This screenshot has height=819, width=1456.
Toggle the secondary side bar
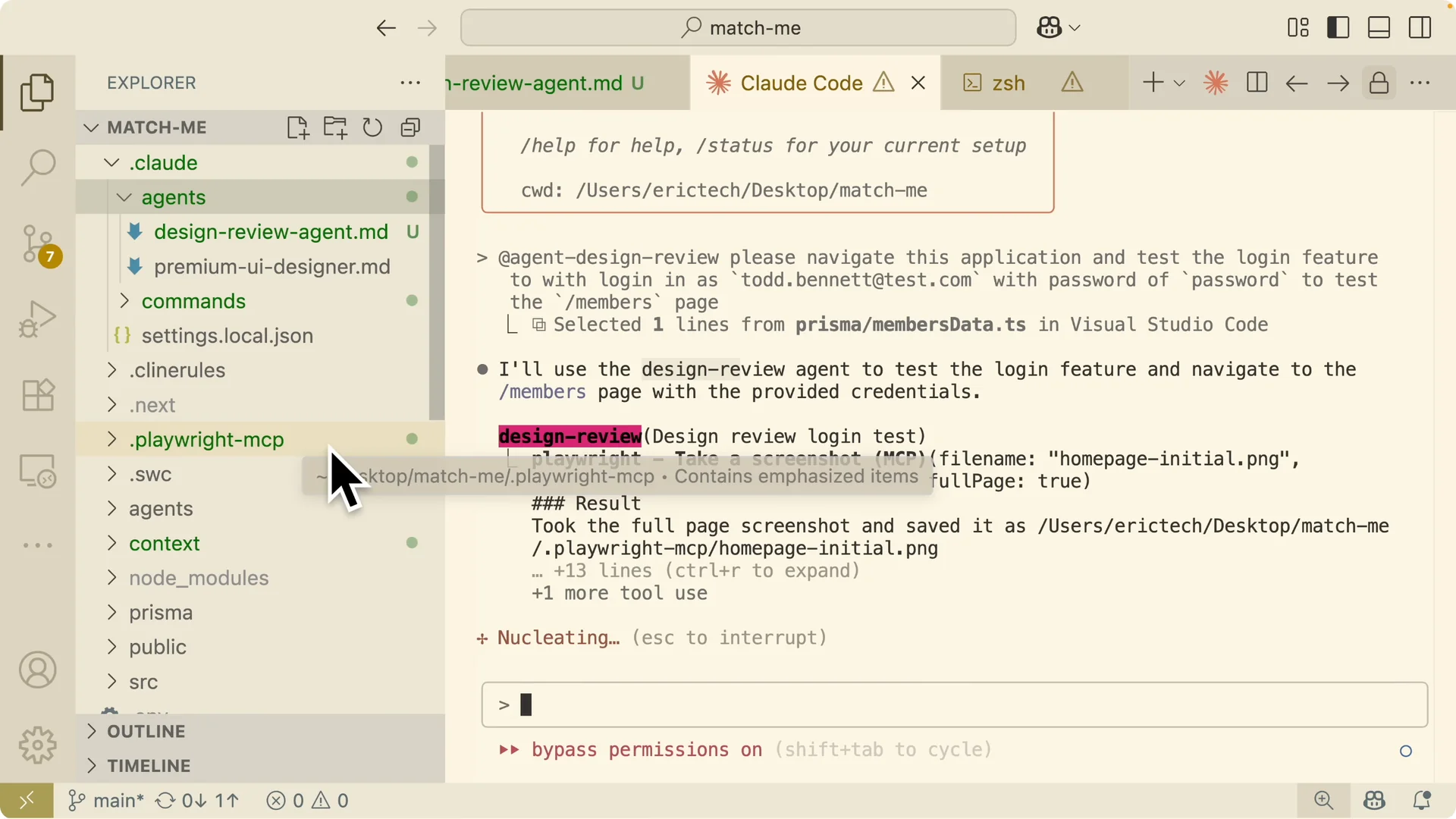click(1420, 28)
